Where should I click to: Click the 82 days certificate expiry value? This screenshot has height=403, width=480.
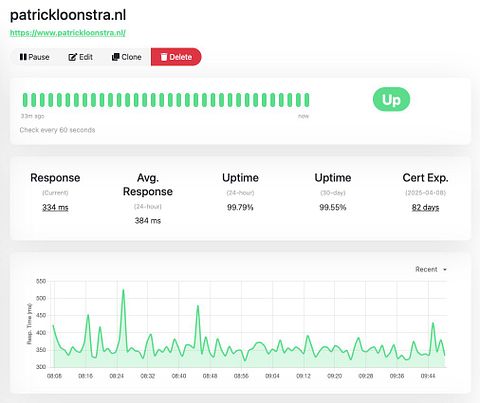(425, 207)
